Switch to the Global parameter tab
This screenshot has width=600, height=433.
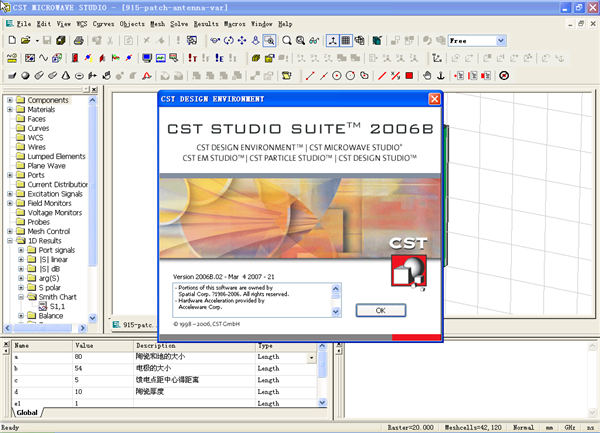[x=27, y=412]
